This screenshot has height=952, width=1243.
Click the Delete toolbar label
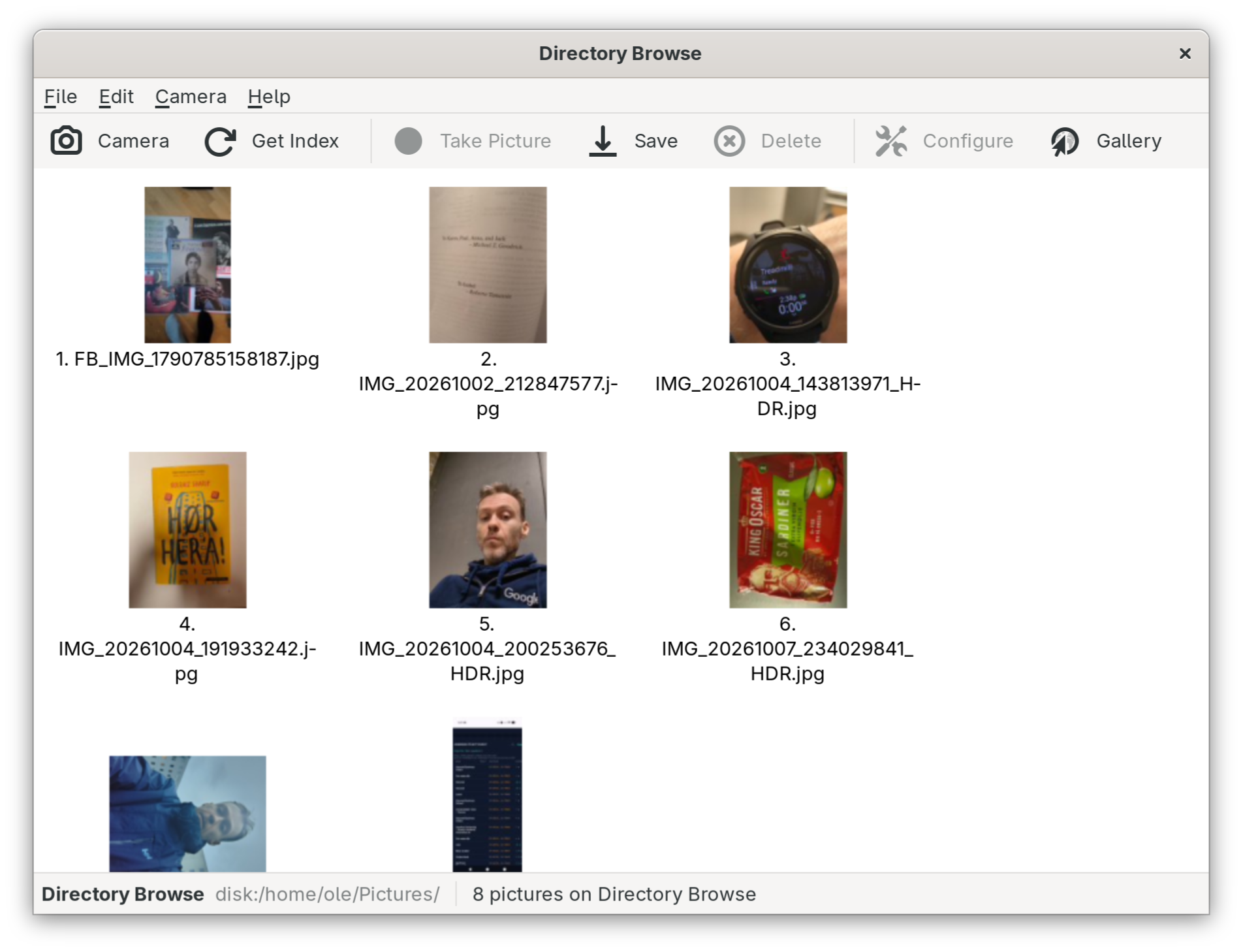791,141
